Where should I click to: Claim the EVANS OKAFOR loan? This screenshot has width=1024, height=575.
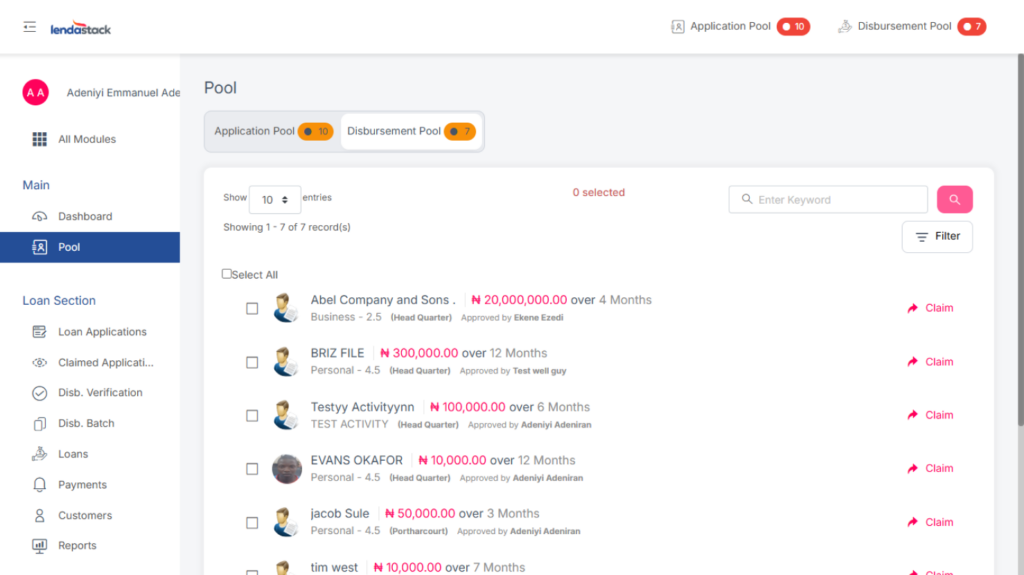coord(930,468)
